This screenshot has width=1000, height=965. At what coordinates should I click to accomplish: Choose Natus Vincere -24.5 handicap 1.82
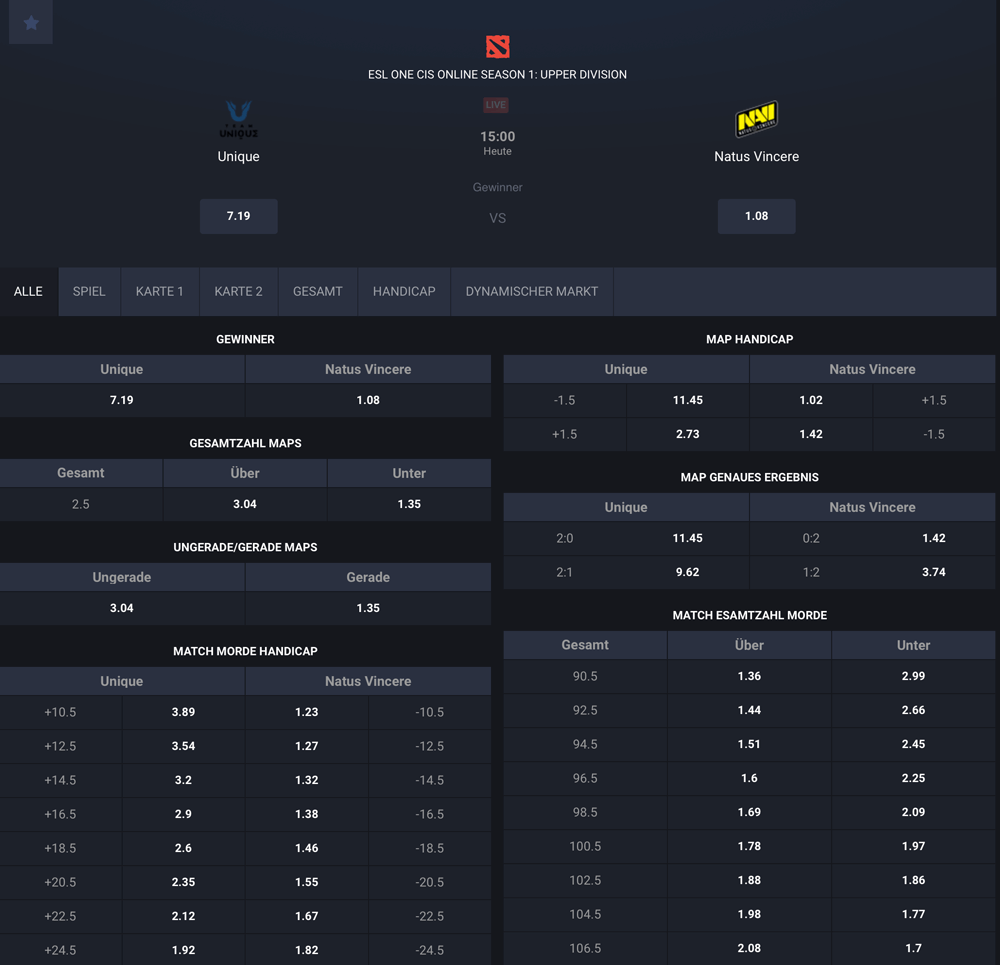[x=307, y=950]
